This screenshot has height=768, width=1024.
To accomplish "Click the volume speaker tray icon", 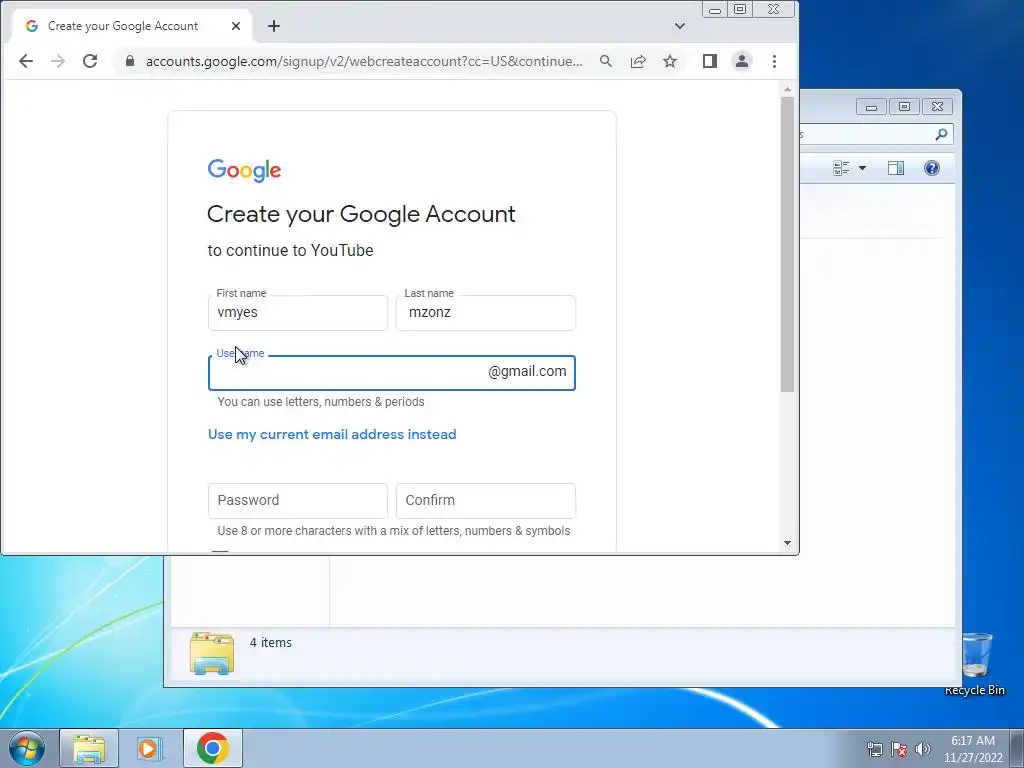I will point(923,749).
